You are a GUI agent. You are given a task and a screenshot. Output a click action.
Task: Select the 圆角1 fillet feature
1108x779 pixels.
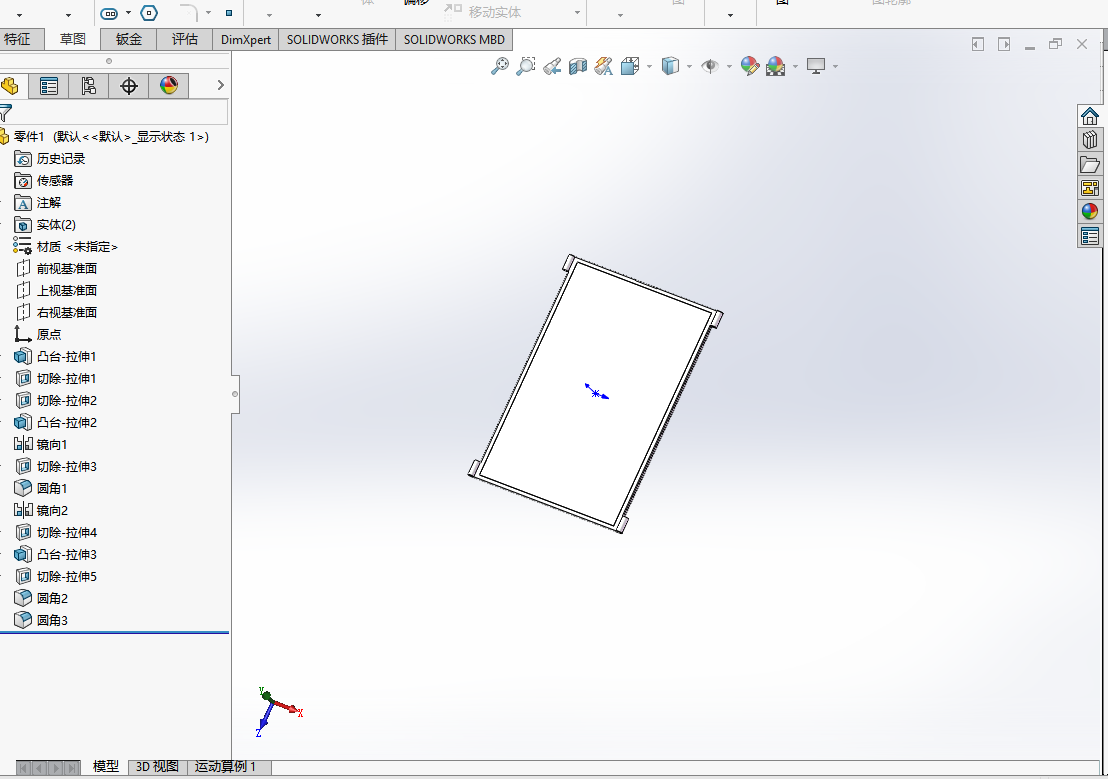(52, 488)
